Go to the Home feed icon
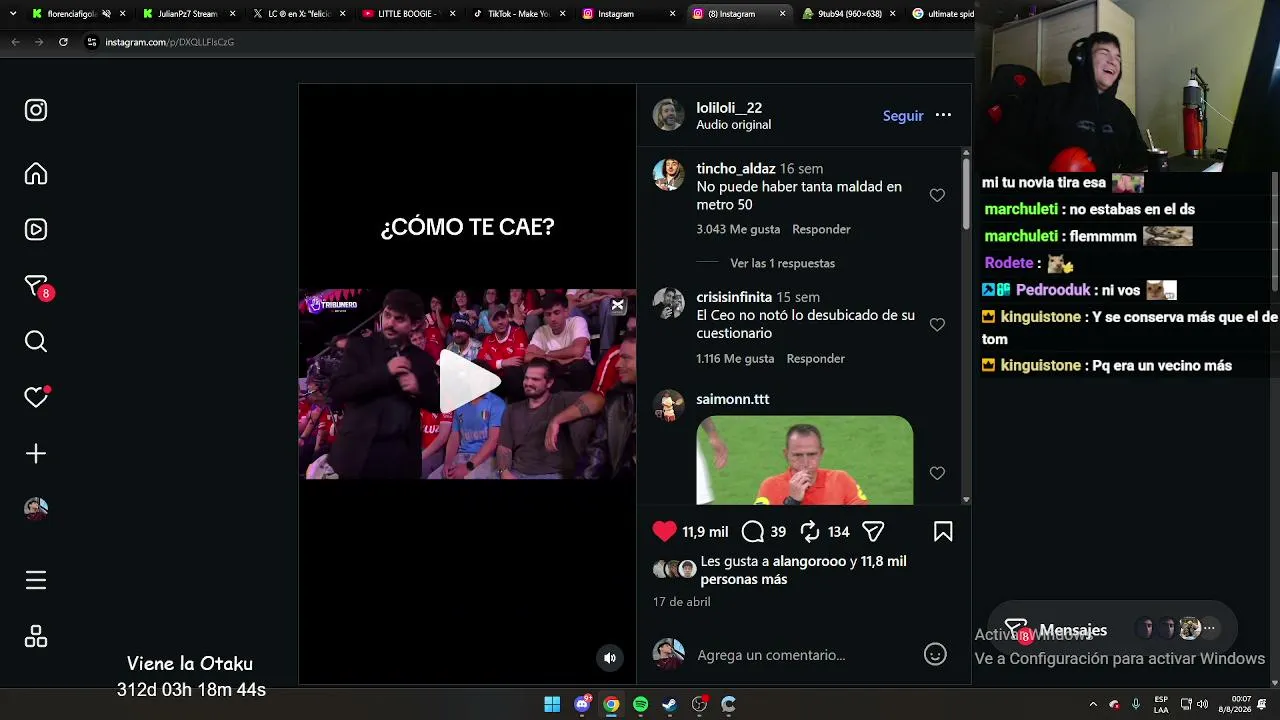Image resolution: width=1280 pixels, height=720 pixels. pos(36,174)
